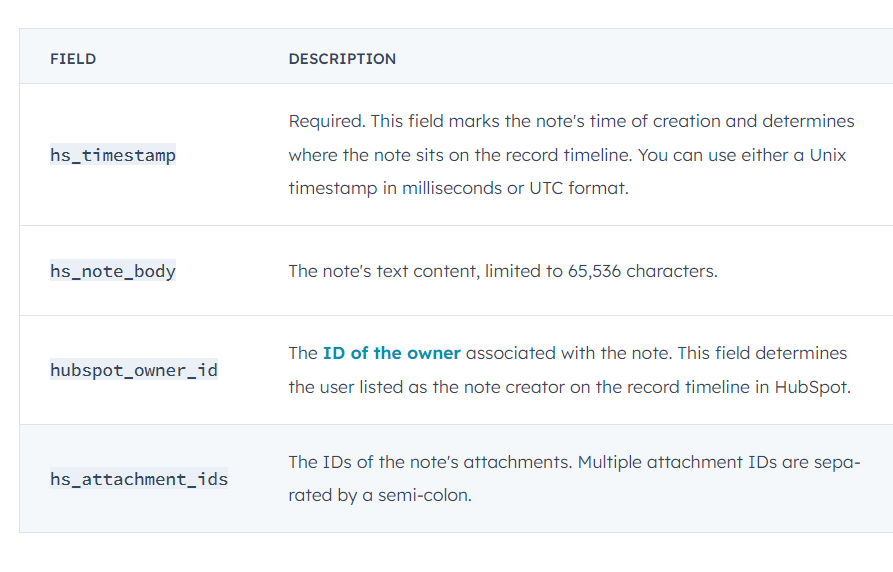Click the hubspot_owner_id description text

pyautogui.click(x=570, y=370)
